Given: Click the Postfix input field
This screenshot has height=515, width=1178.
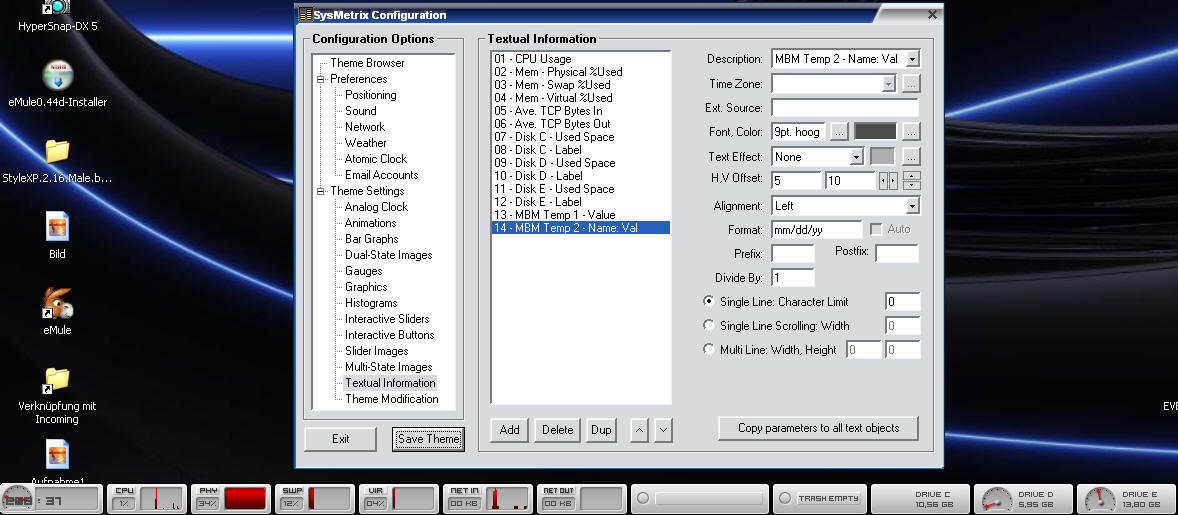Looking at the screenshot, I should pos(897,254).
